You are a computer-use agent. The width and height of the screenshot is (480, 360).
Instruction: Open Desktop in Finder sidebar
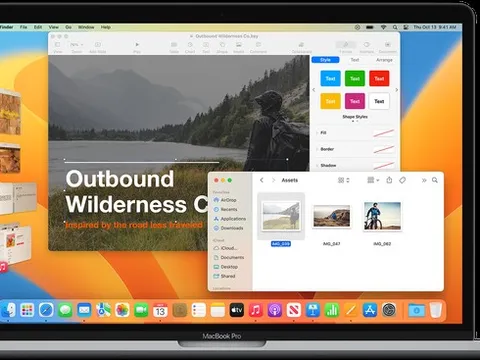pos(226,267)
